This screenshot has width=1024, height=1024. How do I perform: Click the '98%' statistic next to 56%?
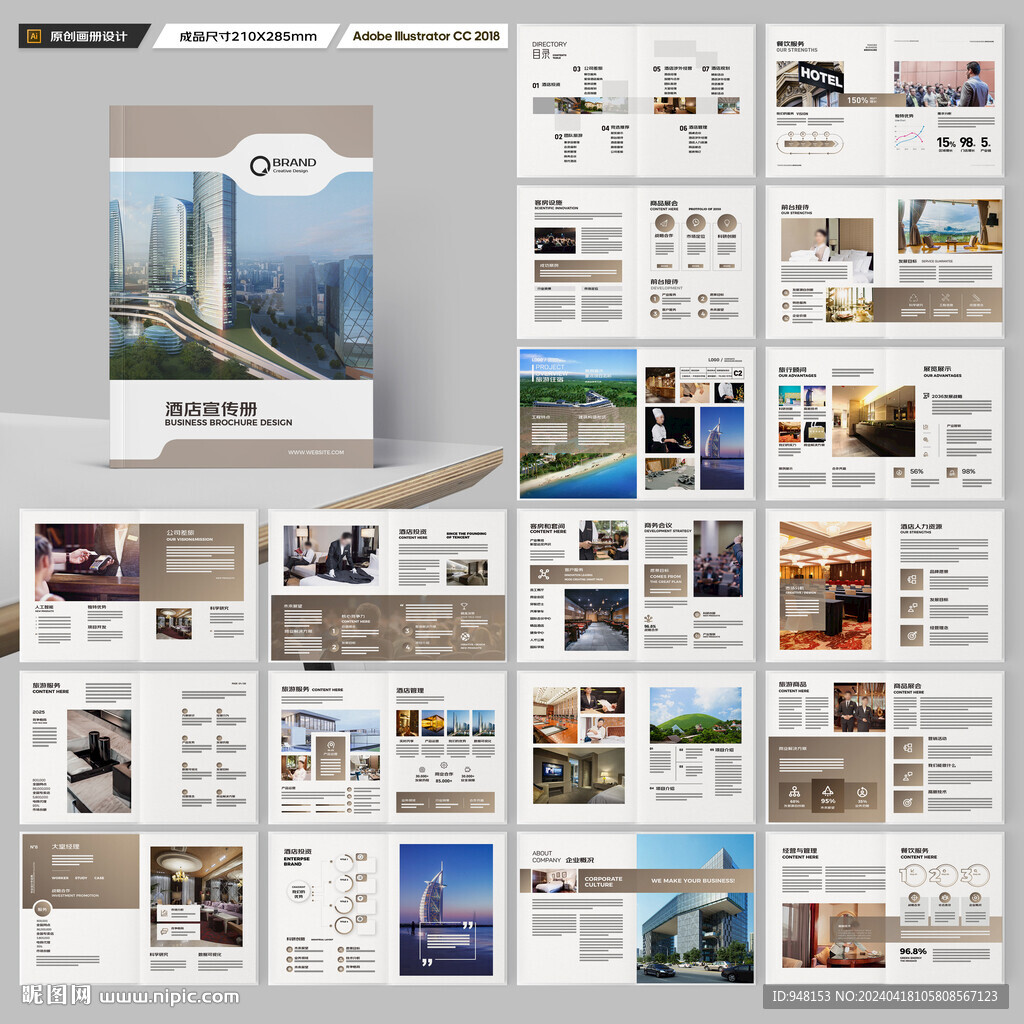[968, 471]
